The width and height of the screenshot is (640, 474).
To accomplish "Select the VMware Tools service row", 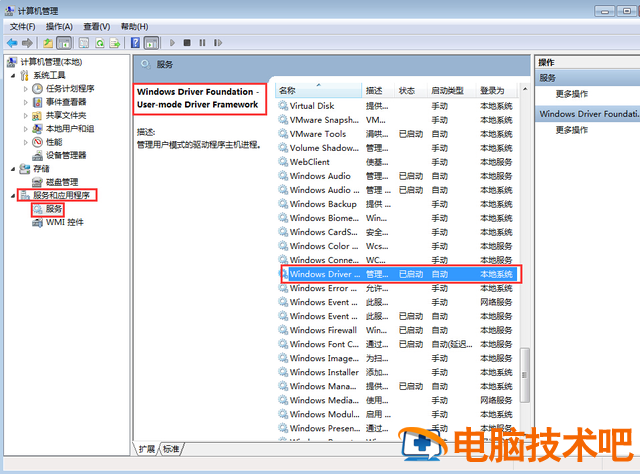I will (396, 134).
